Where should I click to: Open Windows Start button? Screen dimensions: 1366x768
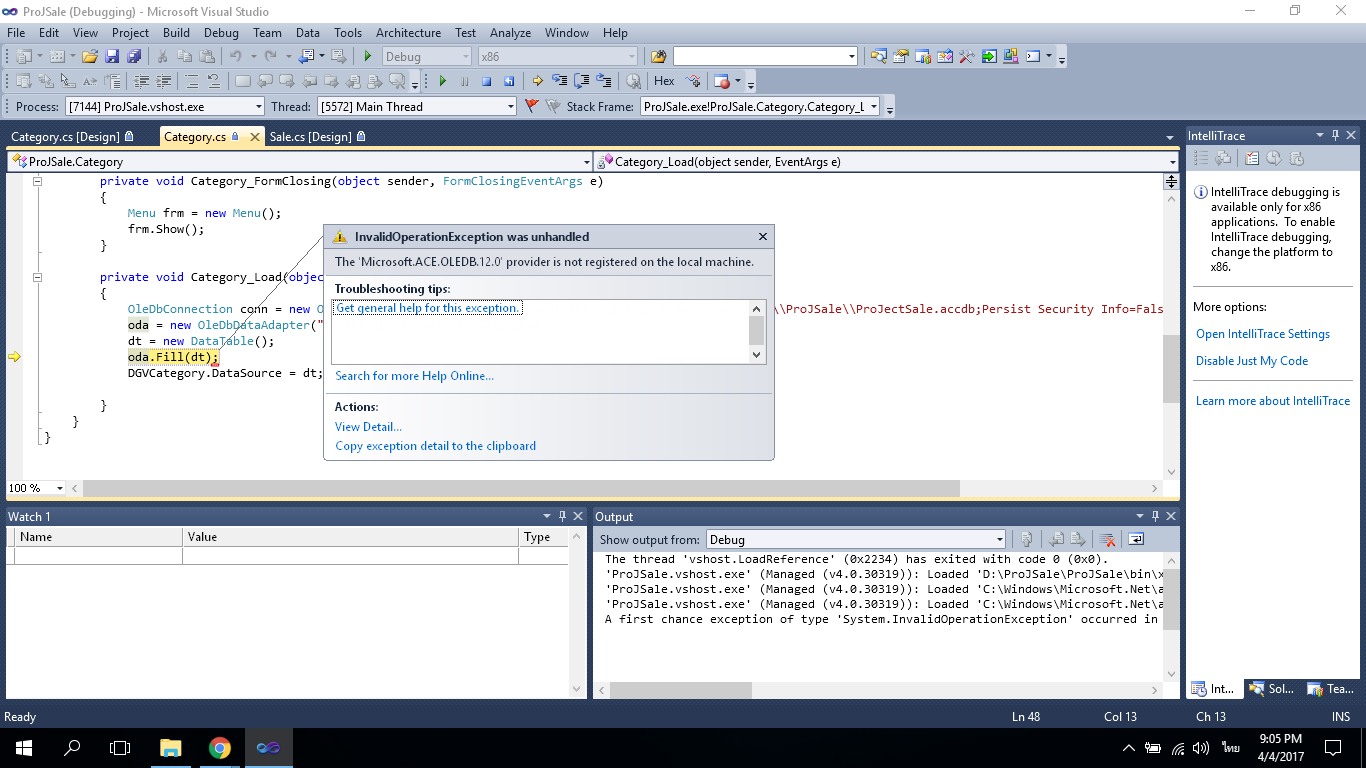[23, 747]
